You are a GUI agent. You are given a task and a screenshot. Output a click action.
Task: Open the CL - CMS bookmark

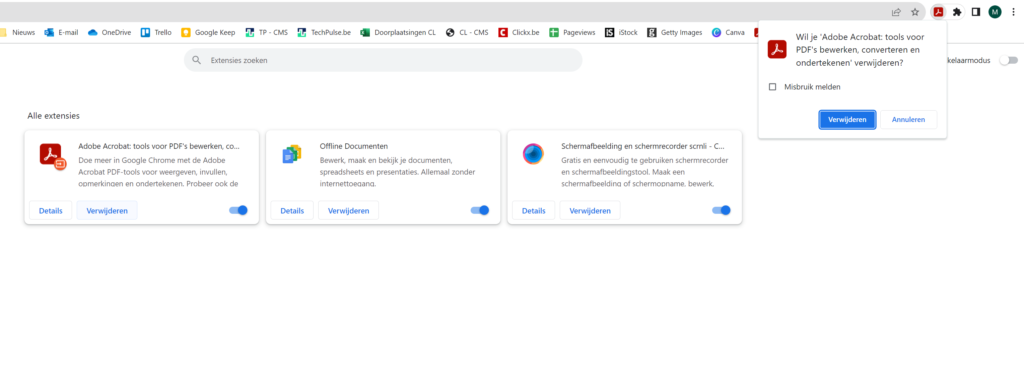[x=466, y=32]
